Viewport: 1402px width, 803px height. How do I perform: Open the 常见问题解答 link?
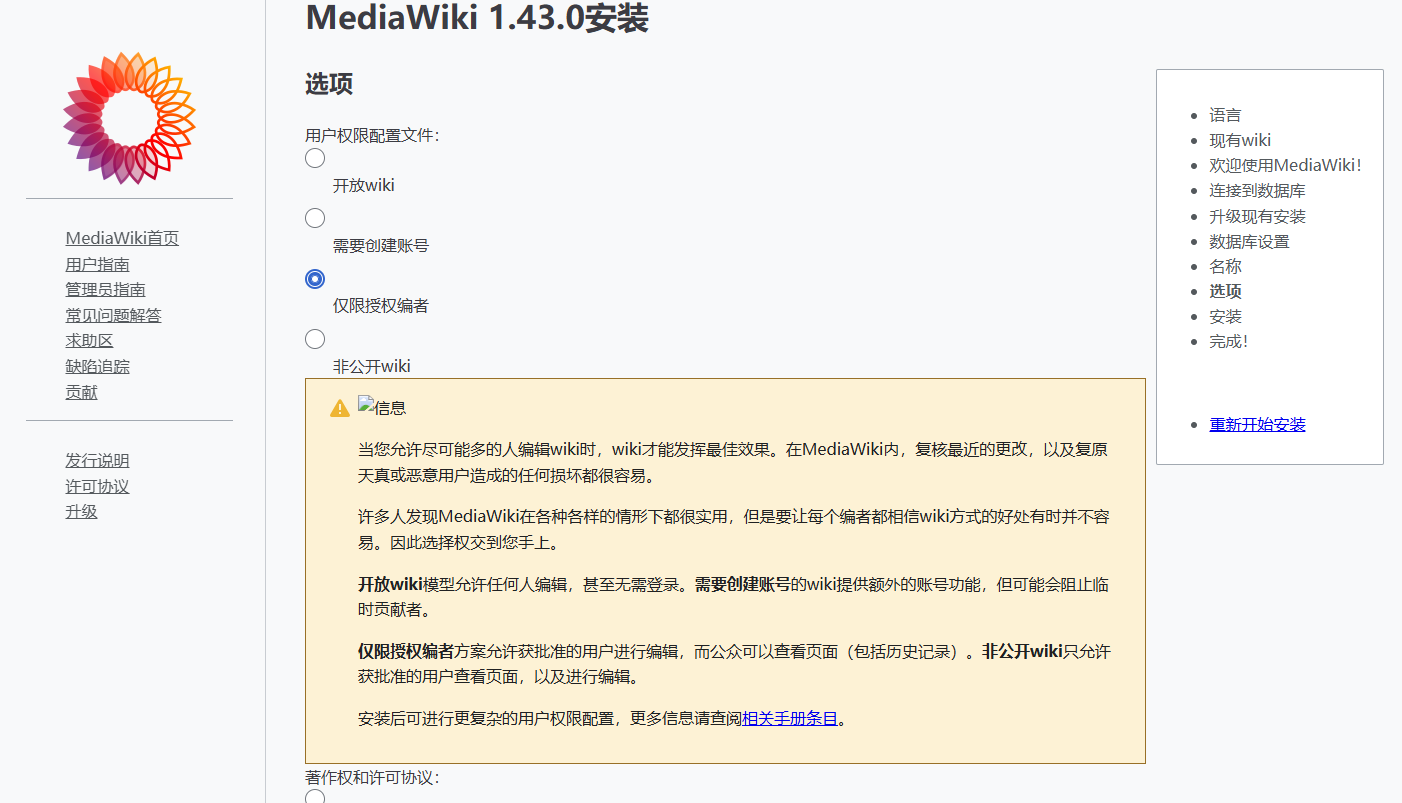113,315
